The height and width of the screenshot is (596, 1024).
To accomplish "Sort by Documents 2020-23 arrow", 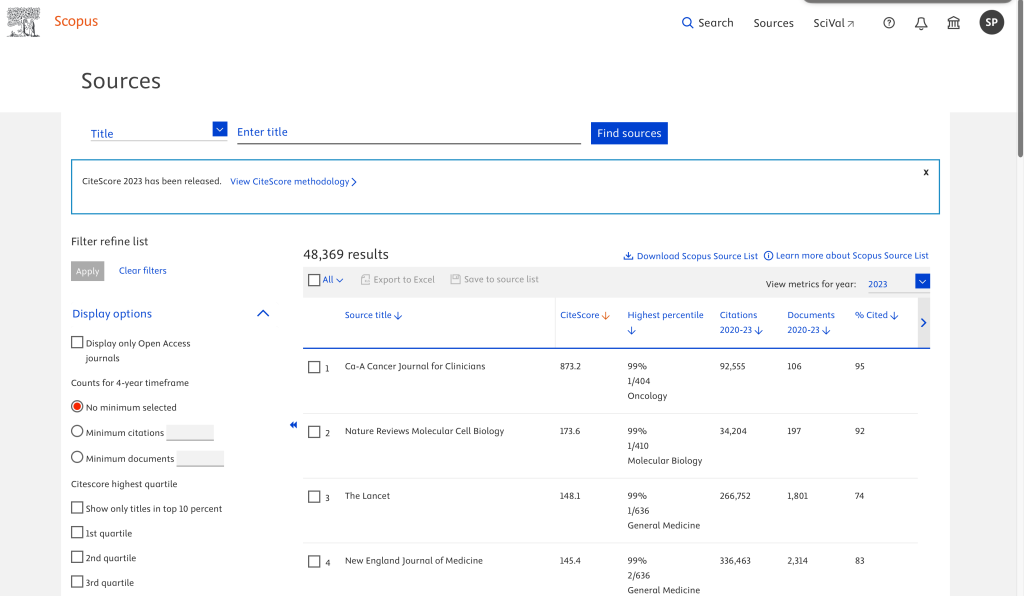I will coord(826,331).
